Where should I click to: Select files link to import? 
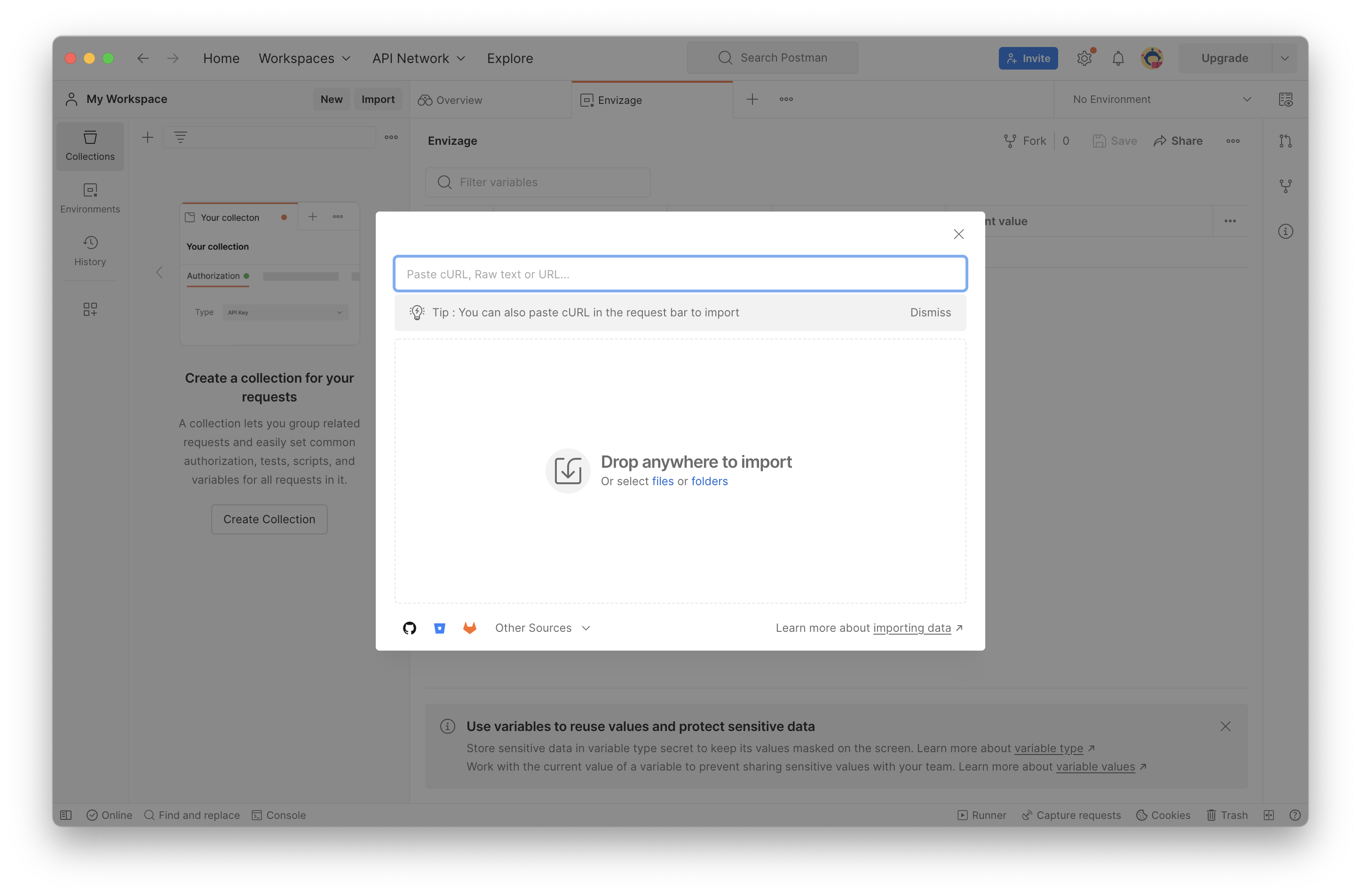click(662, 481)
